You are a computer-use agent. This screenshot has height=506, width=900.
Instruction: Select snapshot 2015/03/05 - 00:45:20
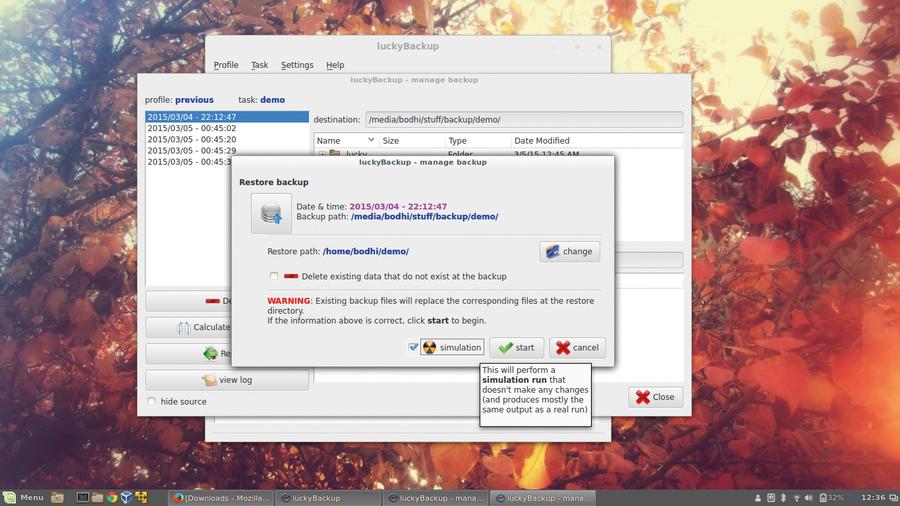tap(227, 139)
